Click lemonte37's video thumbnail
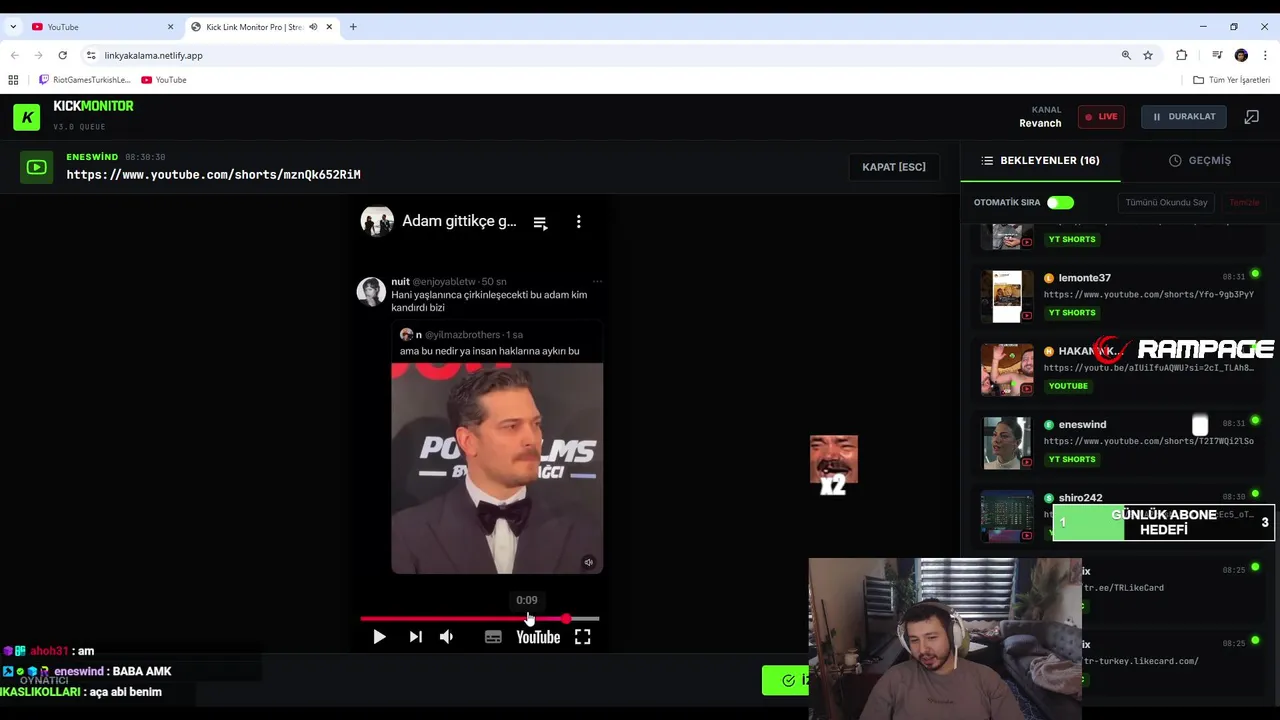The width and height of the screenshot is (1280, 720). tap(1007, 296)
